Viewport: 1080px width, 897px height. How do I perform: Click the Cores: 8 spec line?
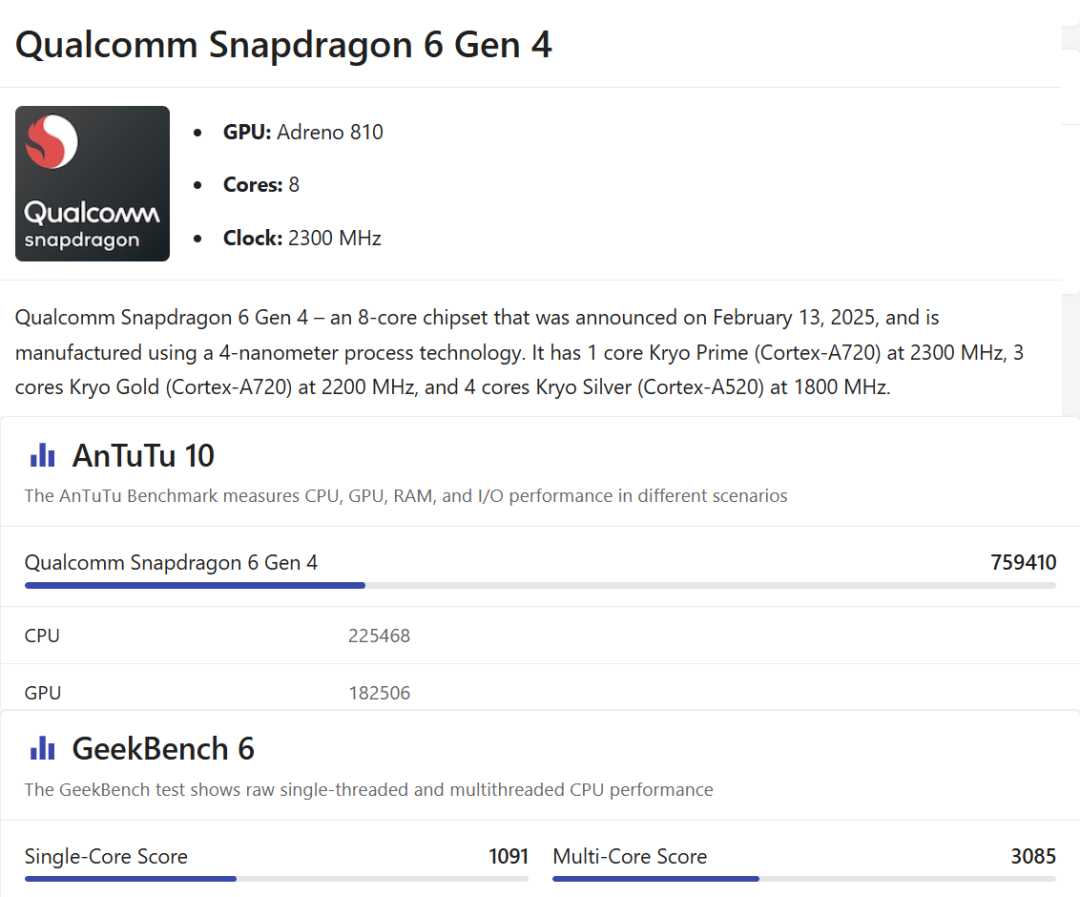tap(261, 185)
